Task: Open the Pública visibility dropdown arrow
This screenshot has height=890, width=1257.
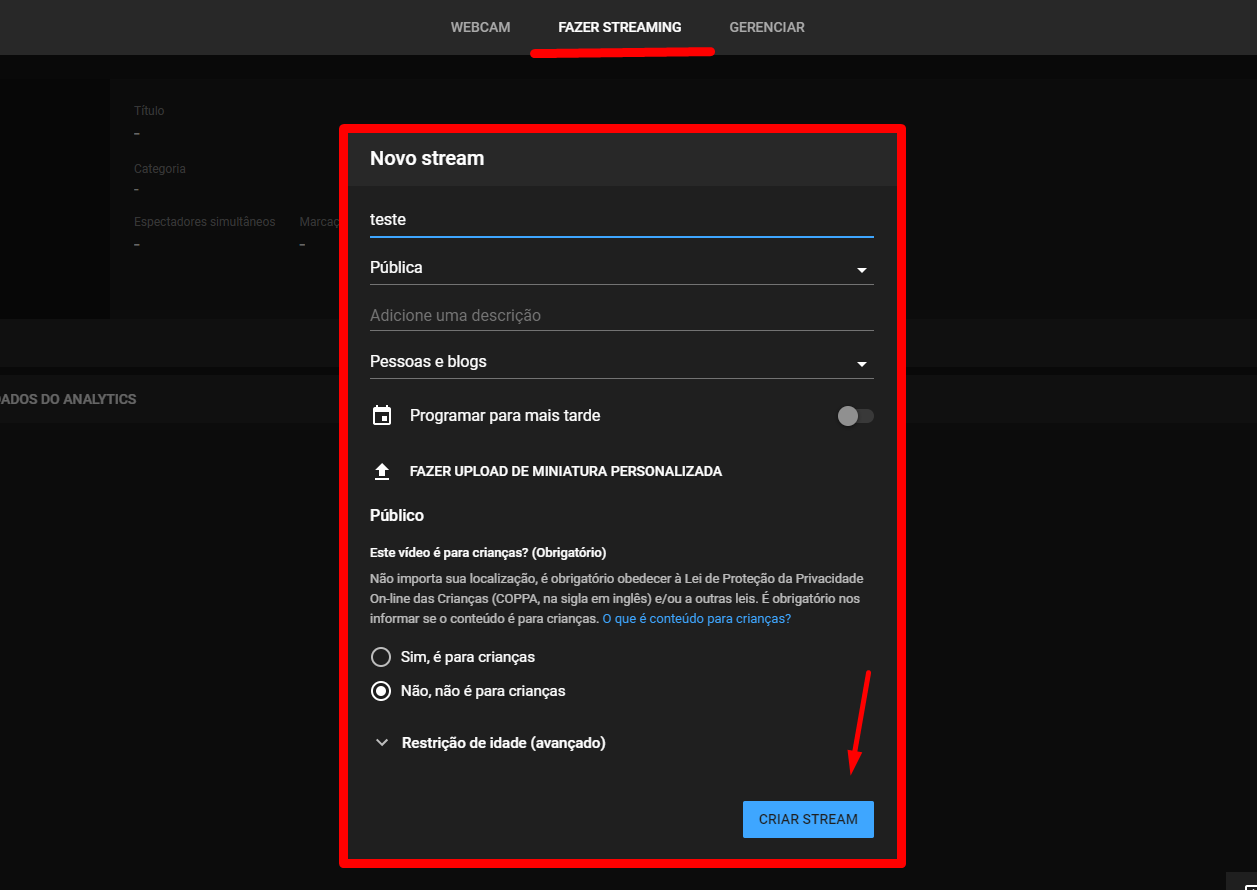Action: tap(861, 270)
